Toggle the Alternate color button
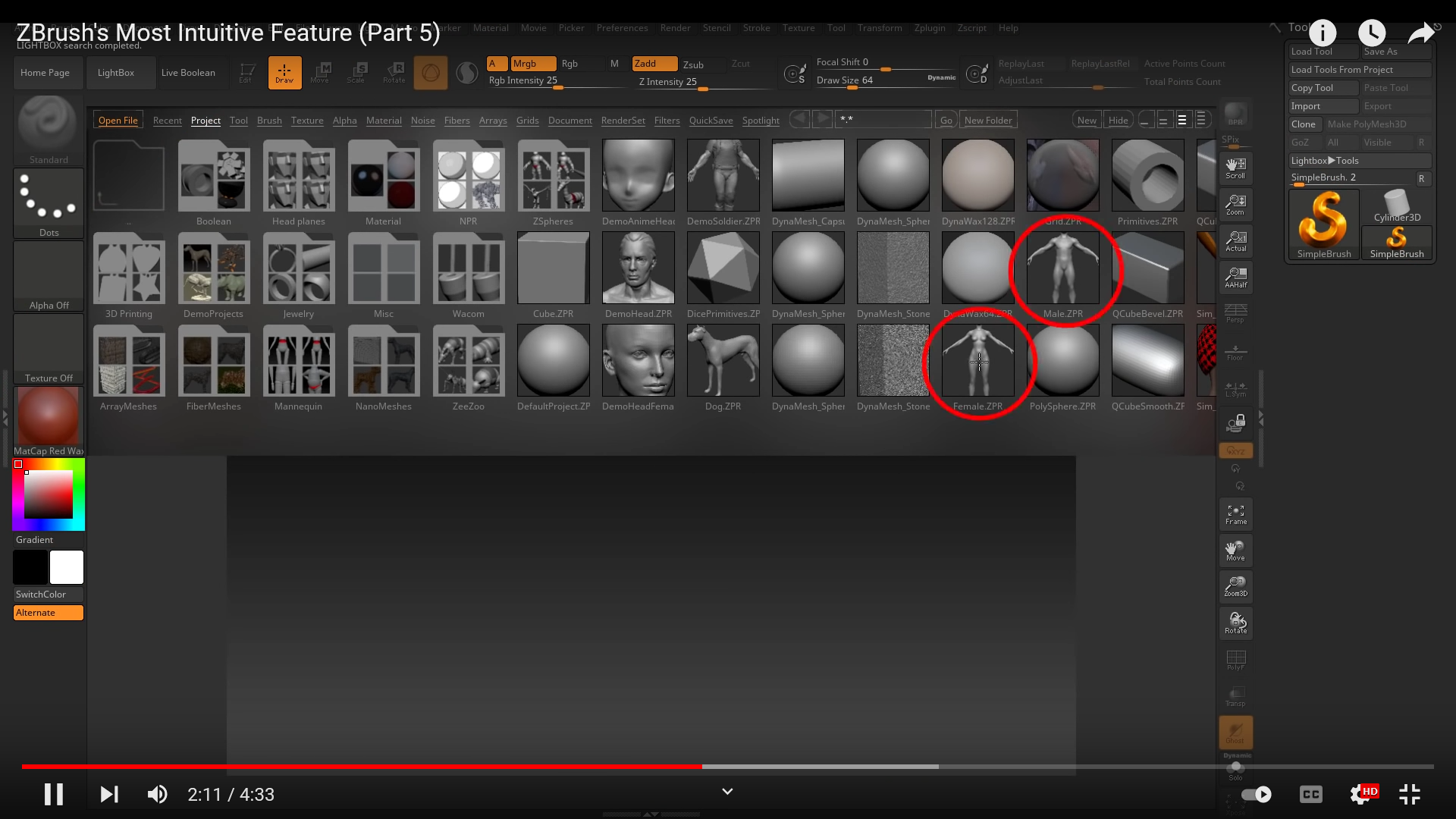This screenshot has height=819, width=1456. (49, 613)
